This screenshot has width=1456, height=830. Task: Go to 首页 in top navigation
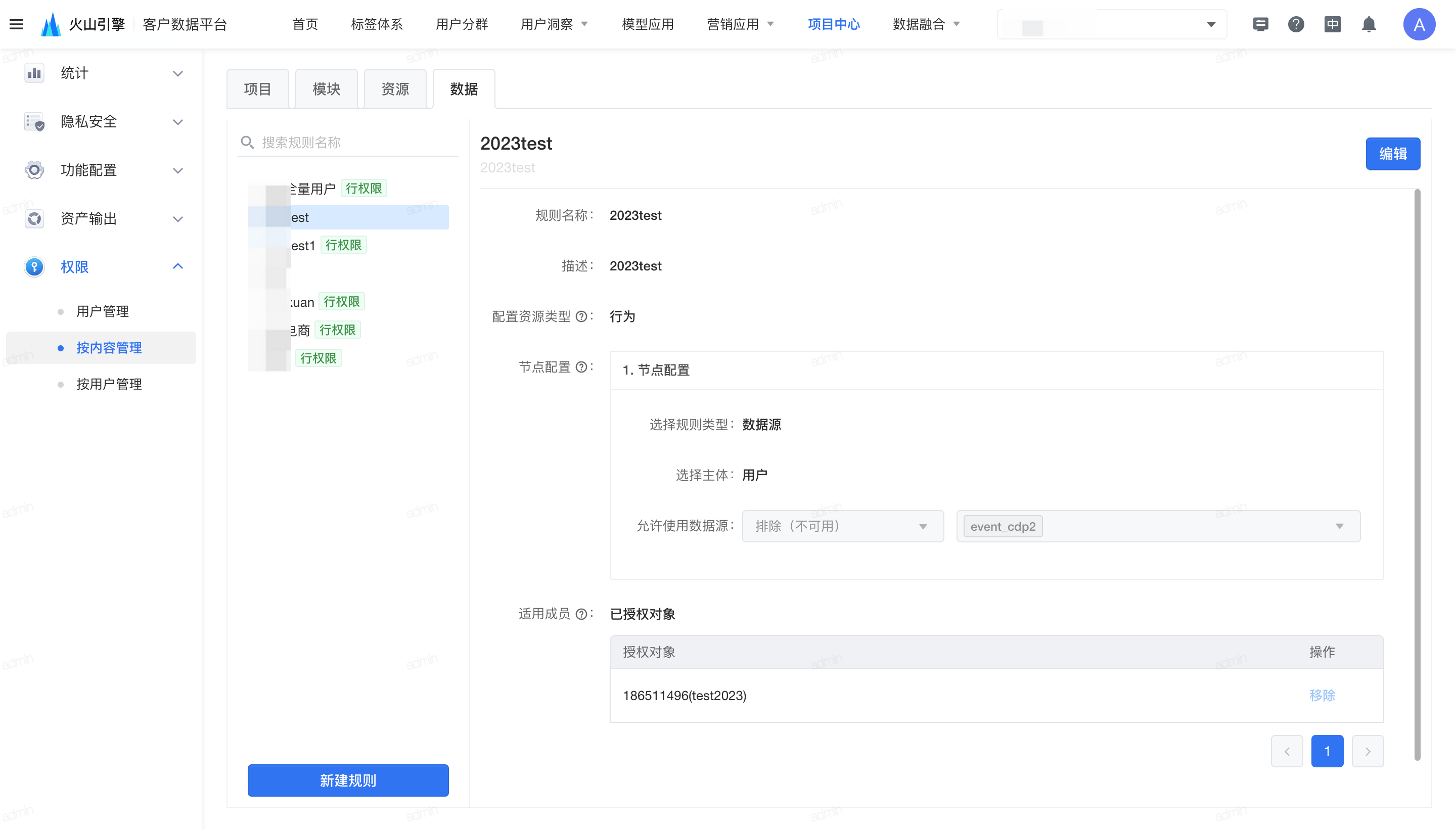coord(305,24)
